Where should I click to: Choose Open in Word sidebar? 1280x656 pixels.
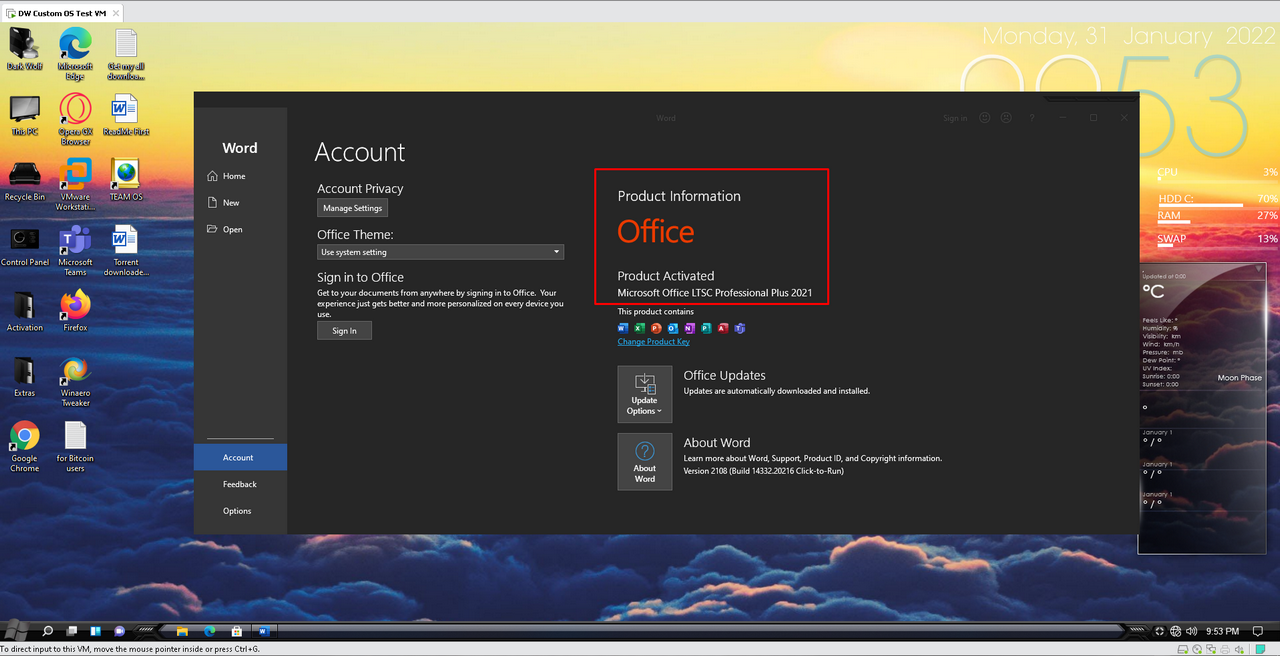(x=233, y=230)
